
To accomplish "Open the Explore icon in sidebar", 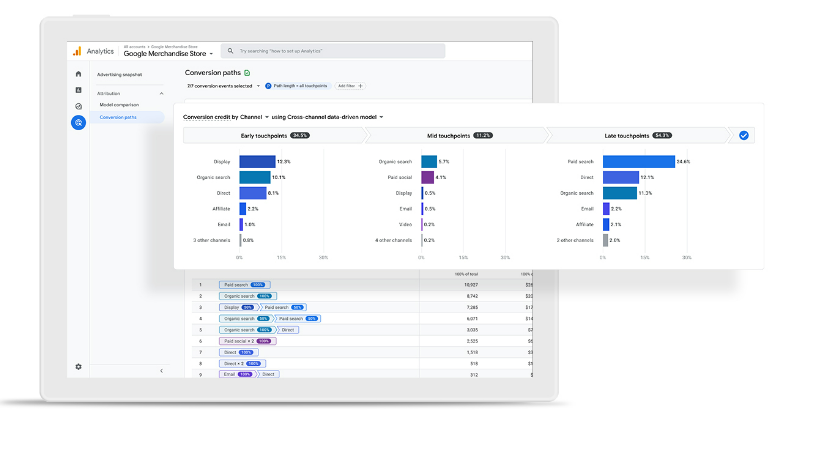I will pyautogui.click(x=78, y=106).
